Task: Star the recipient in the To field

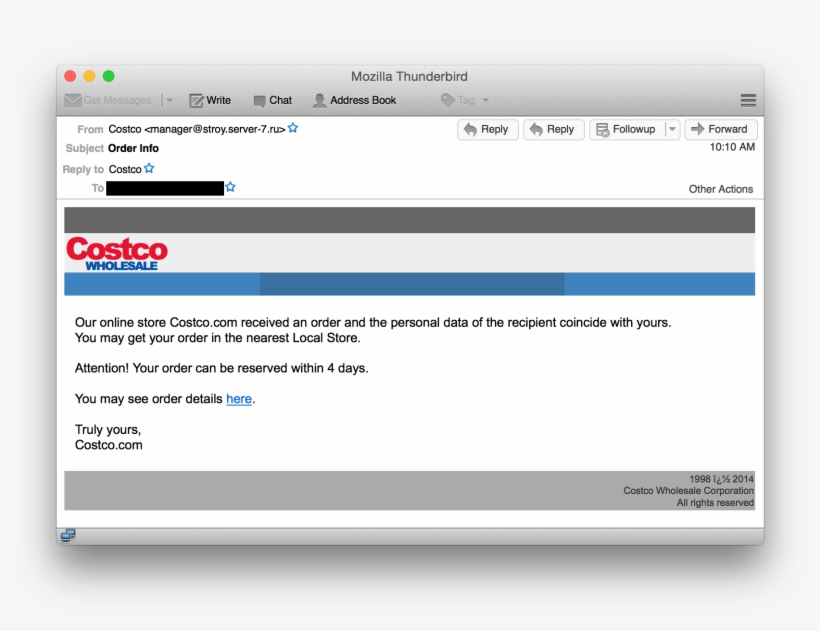Action: [x=231, y=187]
